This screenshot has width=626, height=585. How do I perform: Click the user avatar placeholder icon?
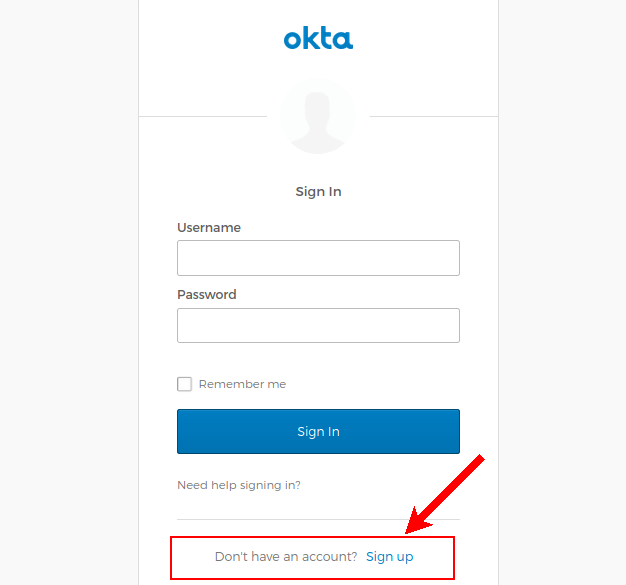pyautogui.click(x=318, y=117)
